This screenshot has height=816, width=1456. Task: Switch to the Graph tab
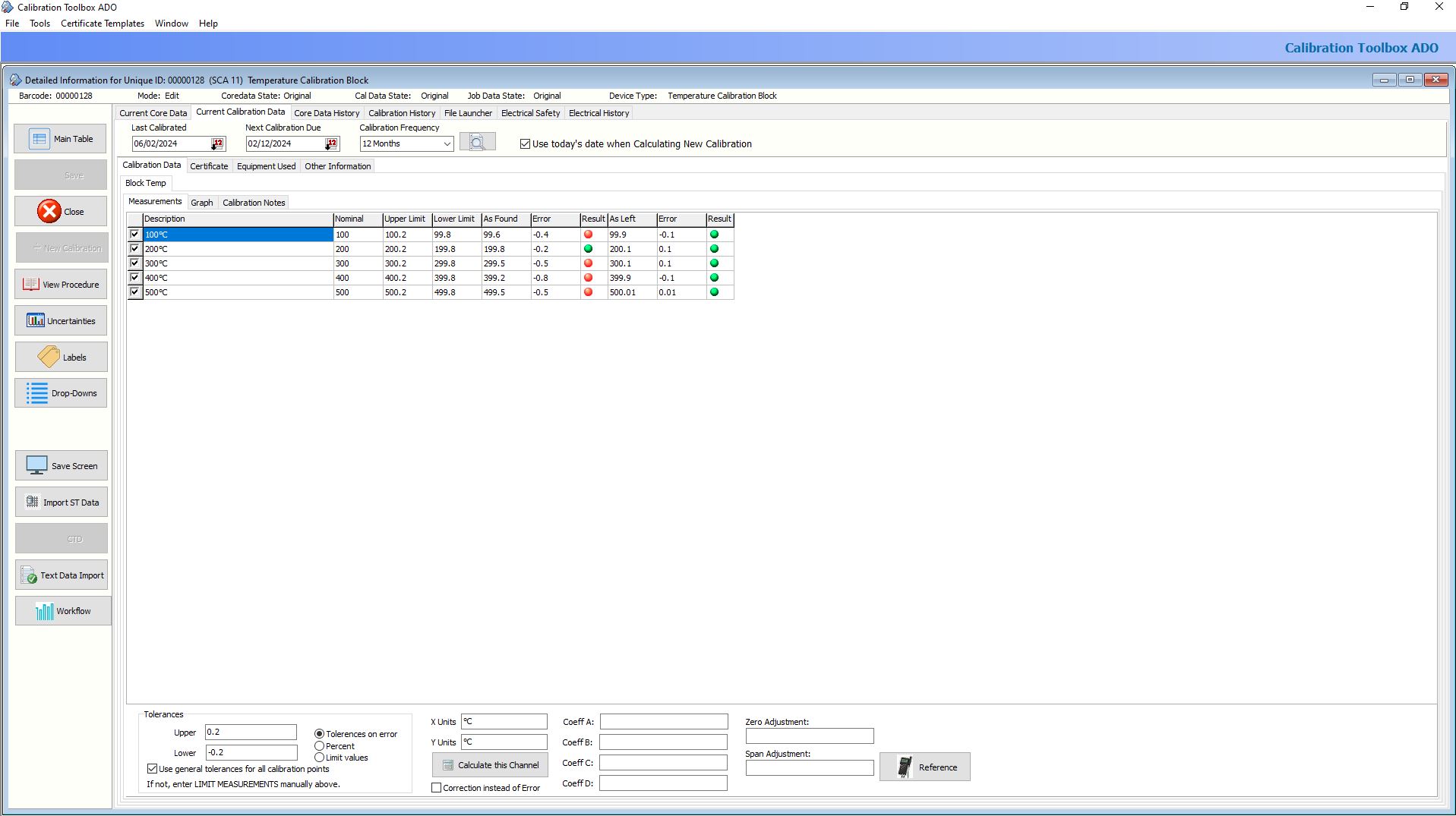201,203
